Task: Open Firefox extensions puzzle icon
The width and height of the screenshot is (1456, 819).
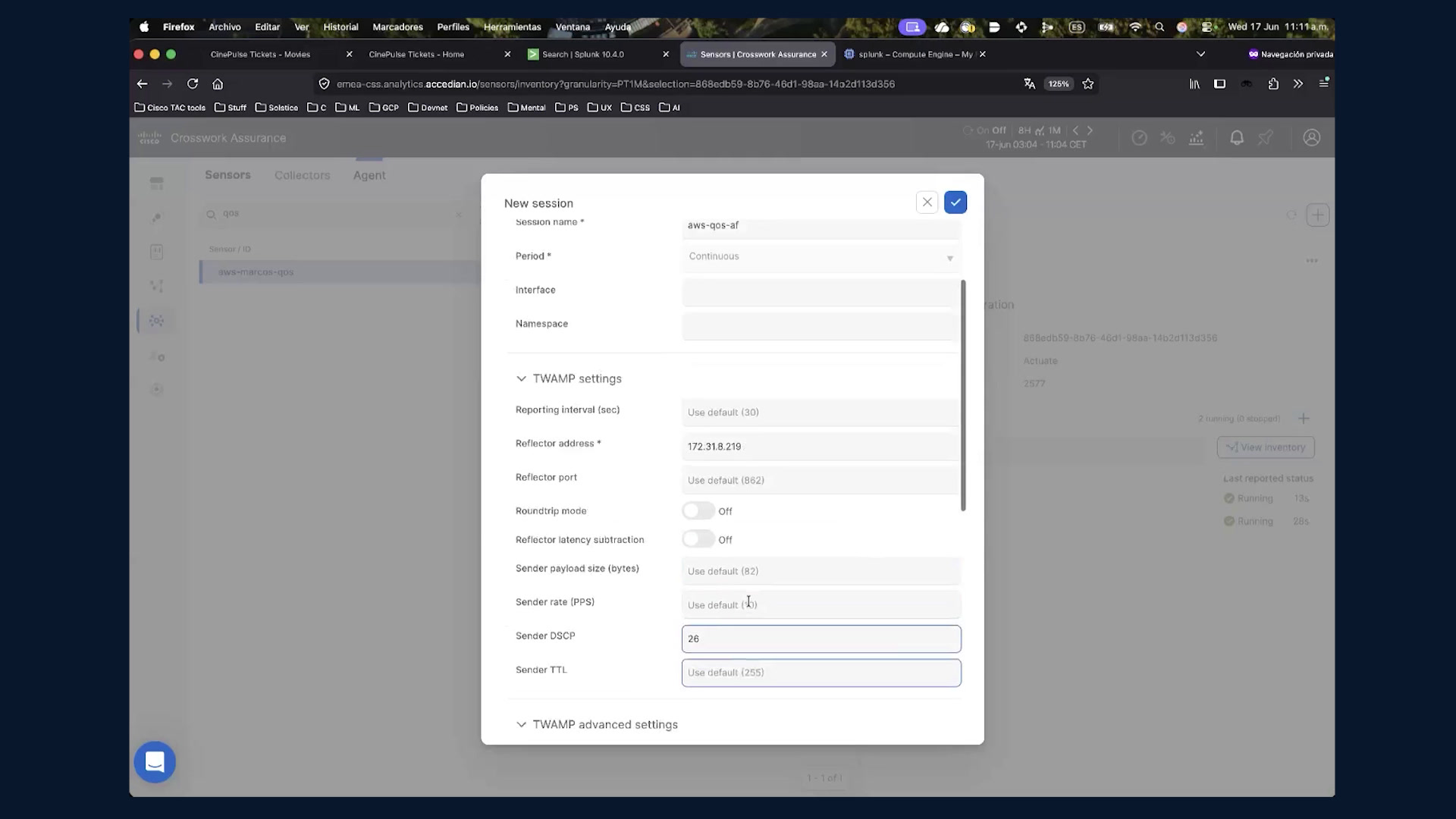Action: pos(1273,83)
